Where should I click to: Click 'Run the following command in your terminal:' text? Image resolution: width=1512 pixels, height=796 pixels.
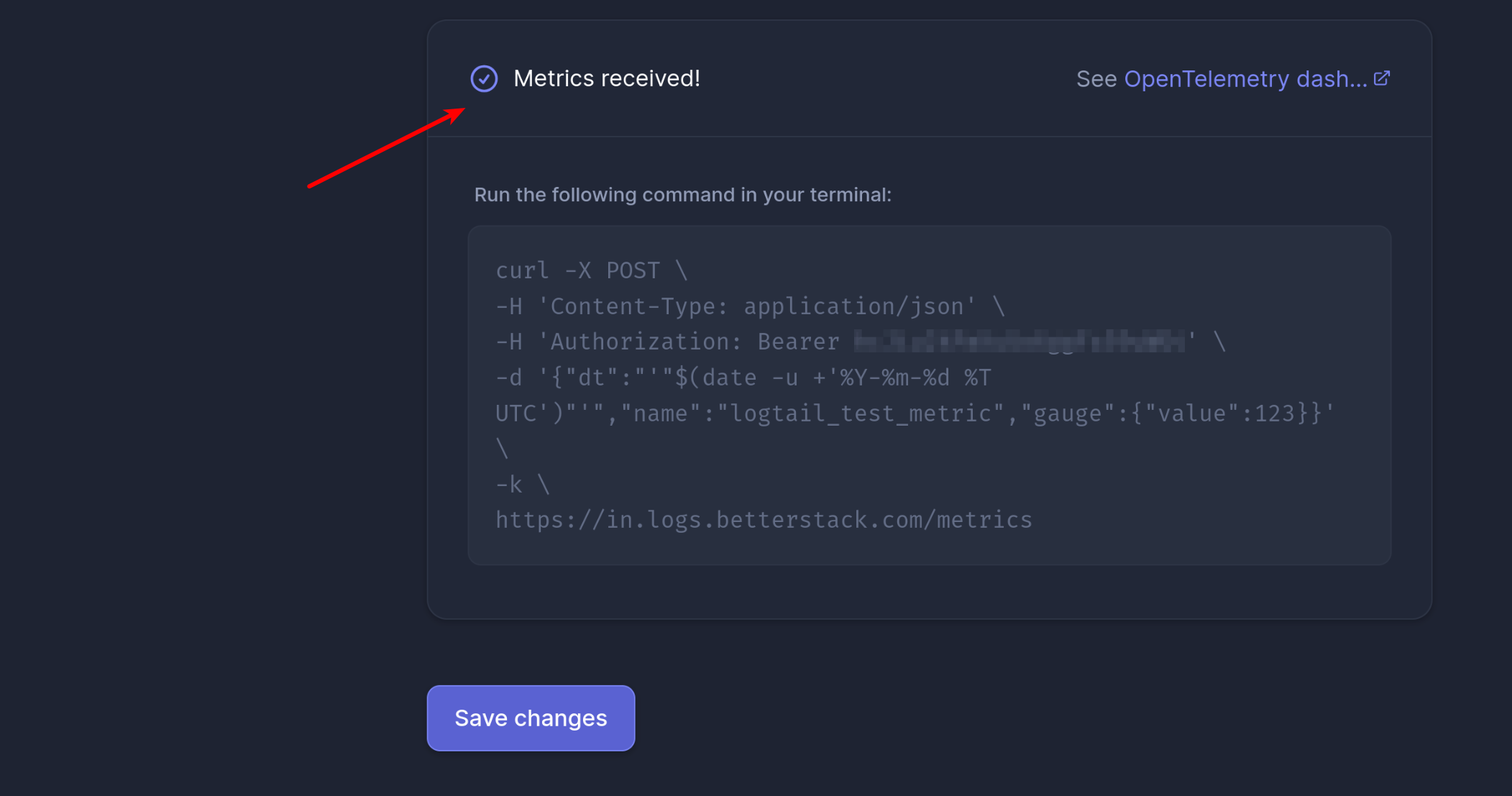682,195
